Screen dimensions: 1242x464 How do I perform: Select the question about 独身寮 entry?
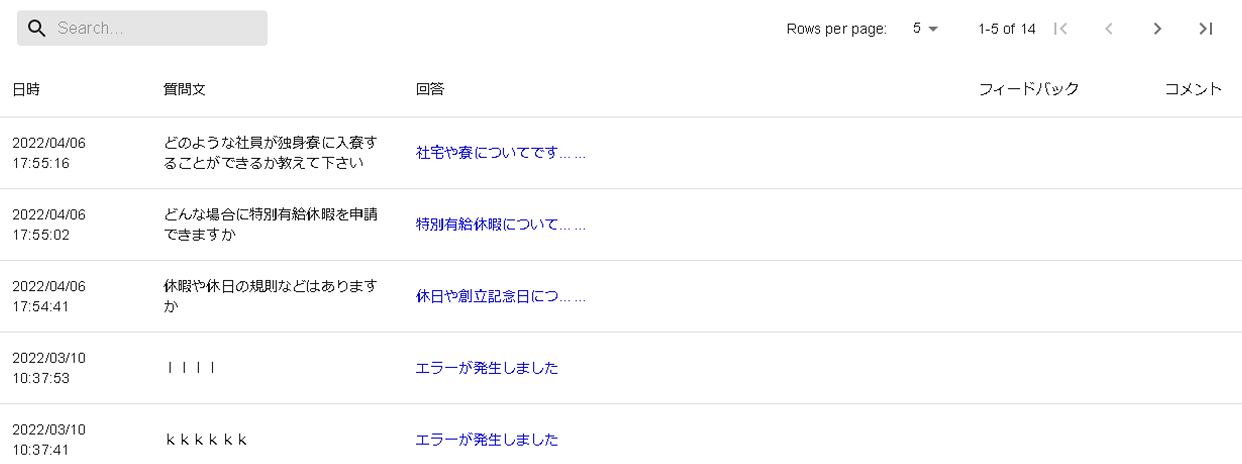point(270,153)
